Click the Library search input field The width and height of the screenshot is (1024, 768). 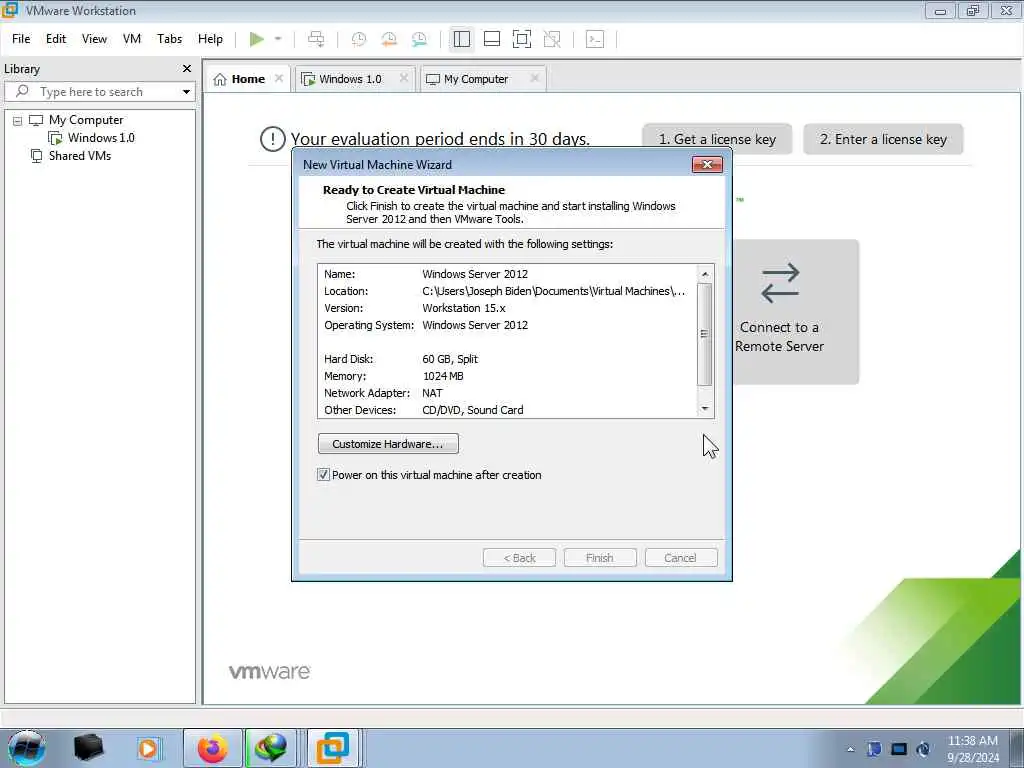(x=99, y=91)
